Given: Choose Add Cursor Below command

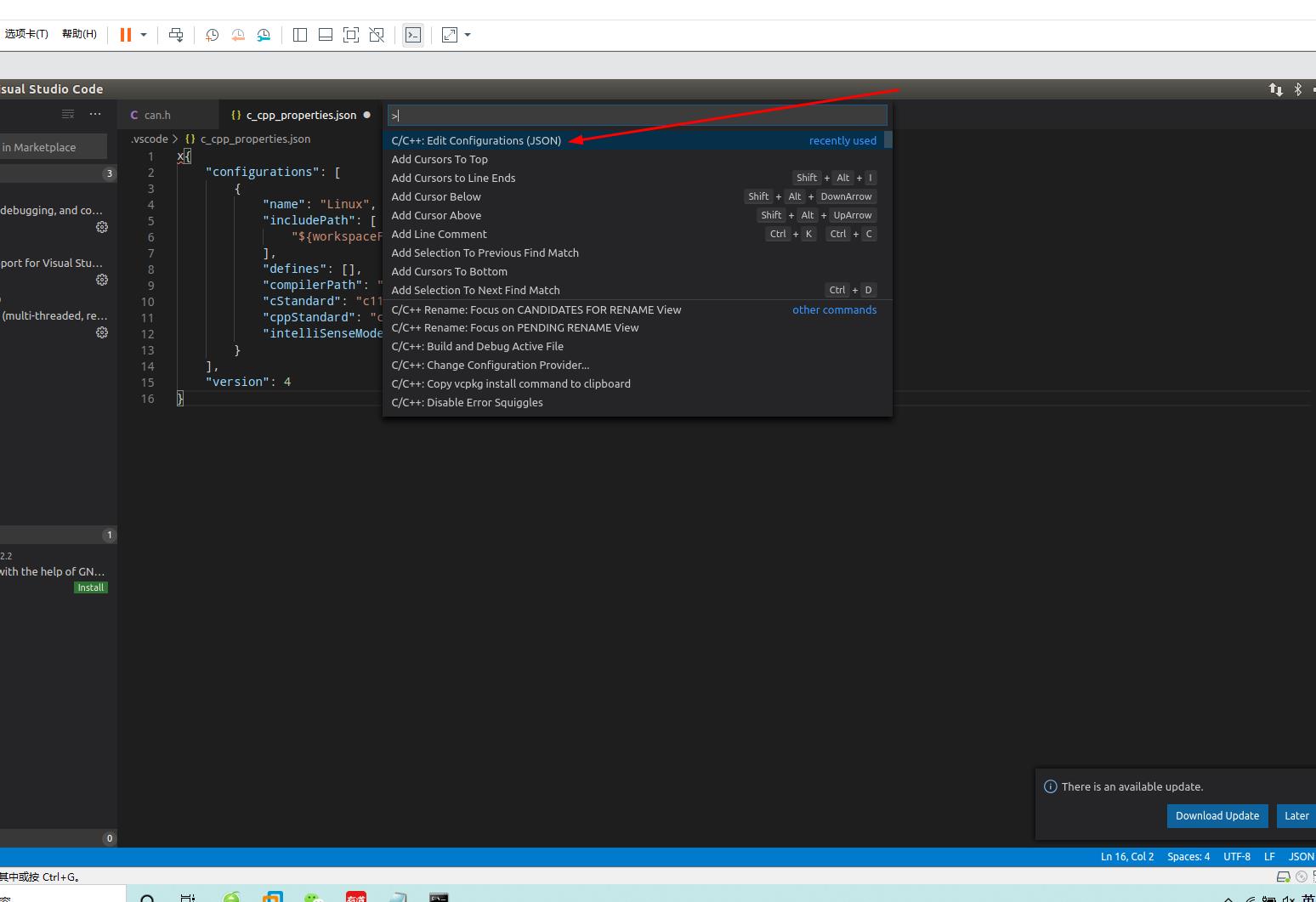Looking at the screenshot, I should click(633, 196).
